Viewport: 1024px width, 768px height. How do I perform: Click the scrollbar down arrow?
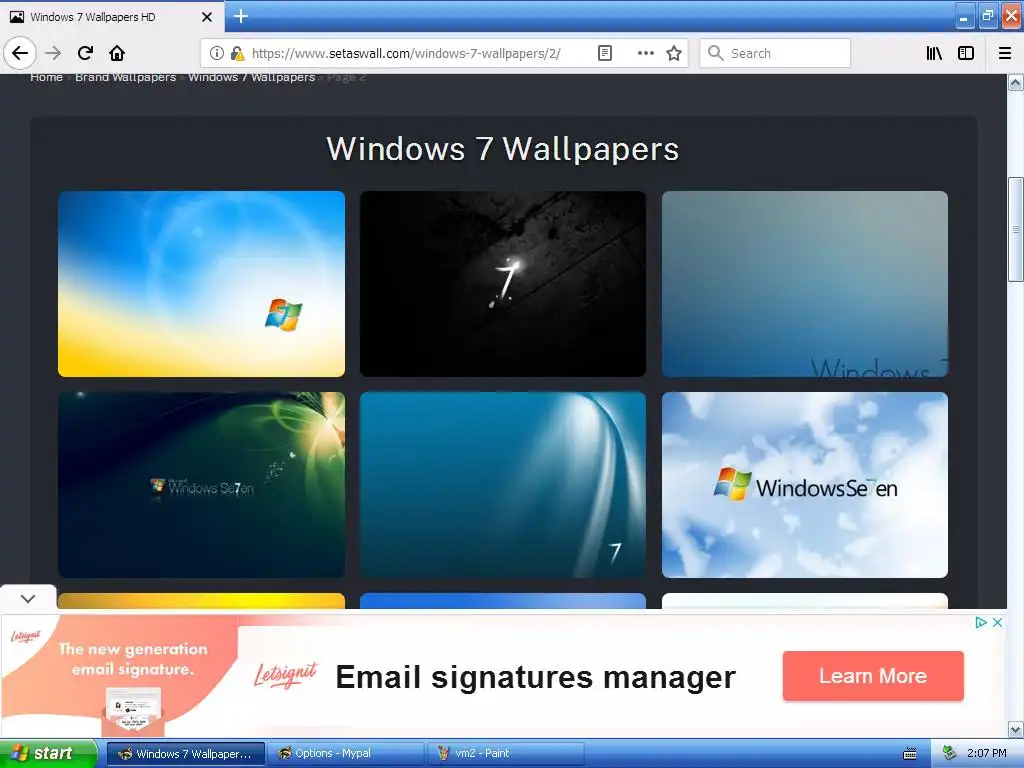[x=1016, y=729]
